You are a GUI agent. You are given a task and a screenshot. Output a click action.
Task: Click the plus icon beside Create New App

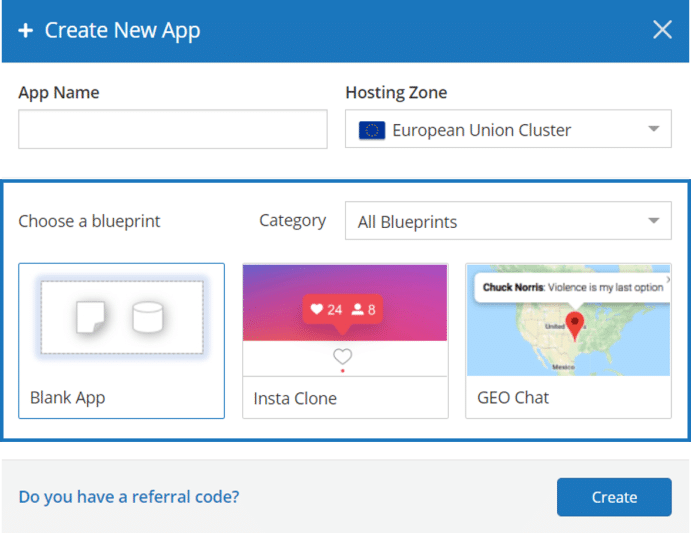[26, 30]
